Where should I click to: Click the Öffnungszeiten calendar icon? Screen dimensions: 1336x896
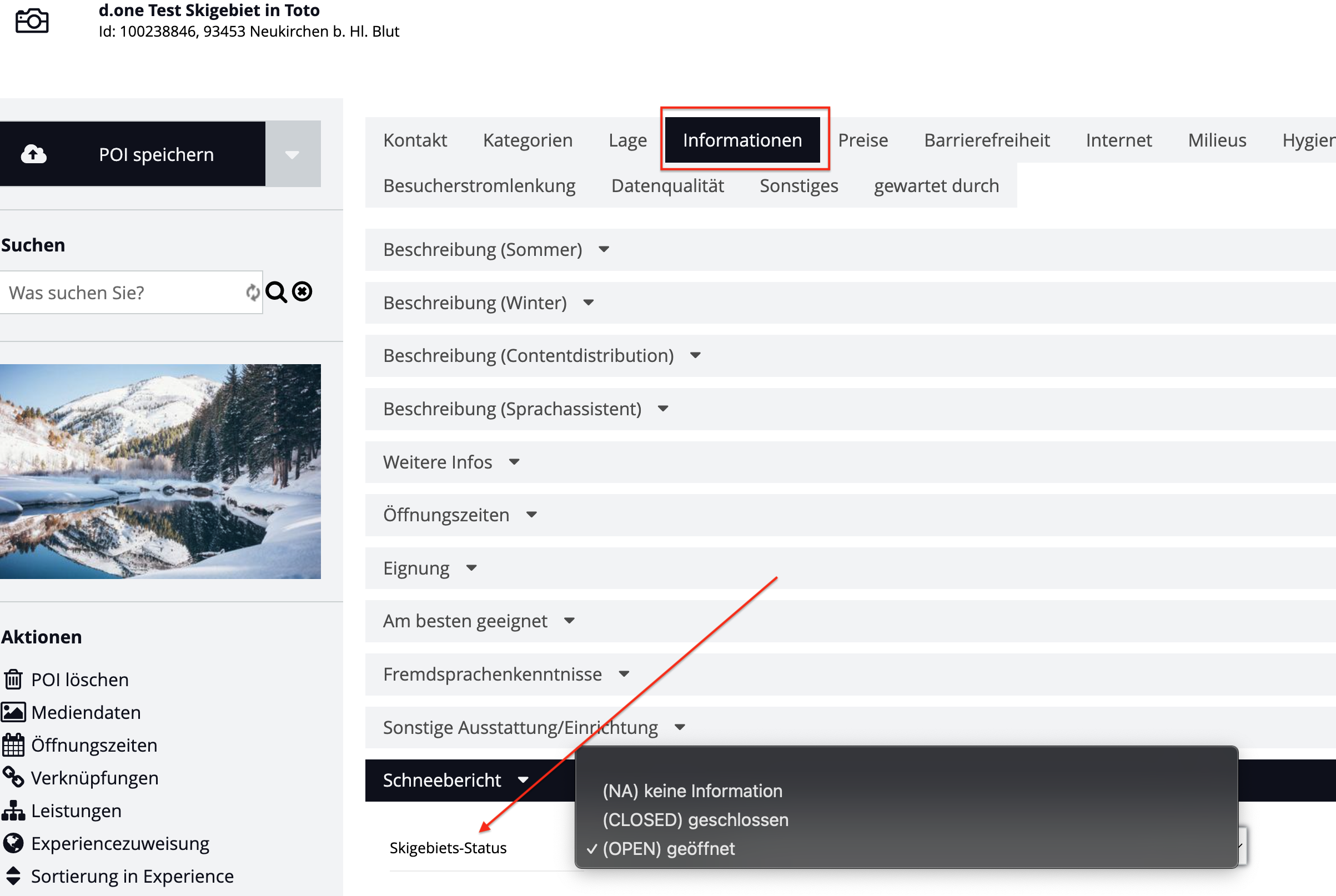click(13, 745)
